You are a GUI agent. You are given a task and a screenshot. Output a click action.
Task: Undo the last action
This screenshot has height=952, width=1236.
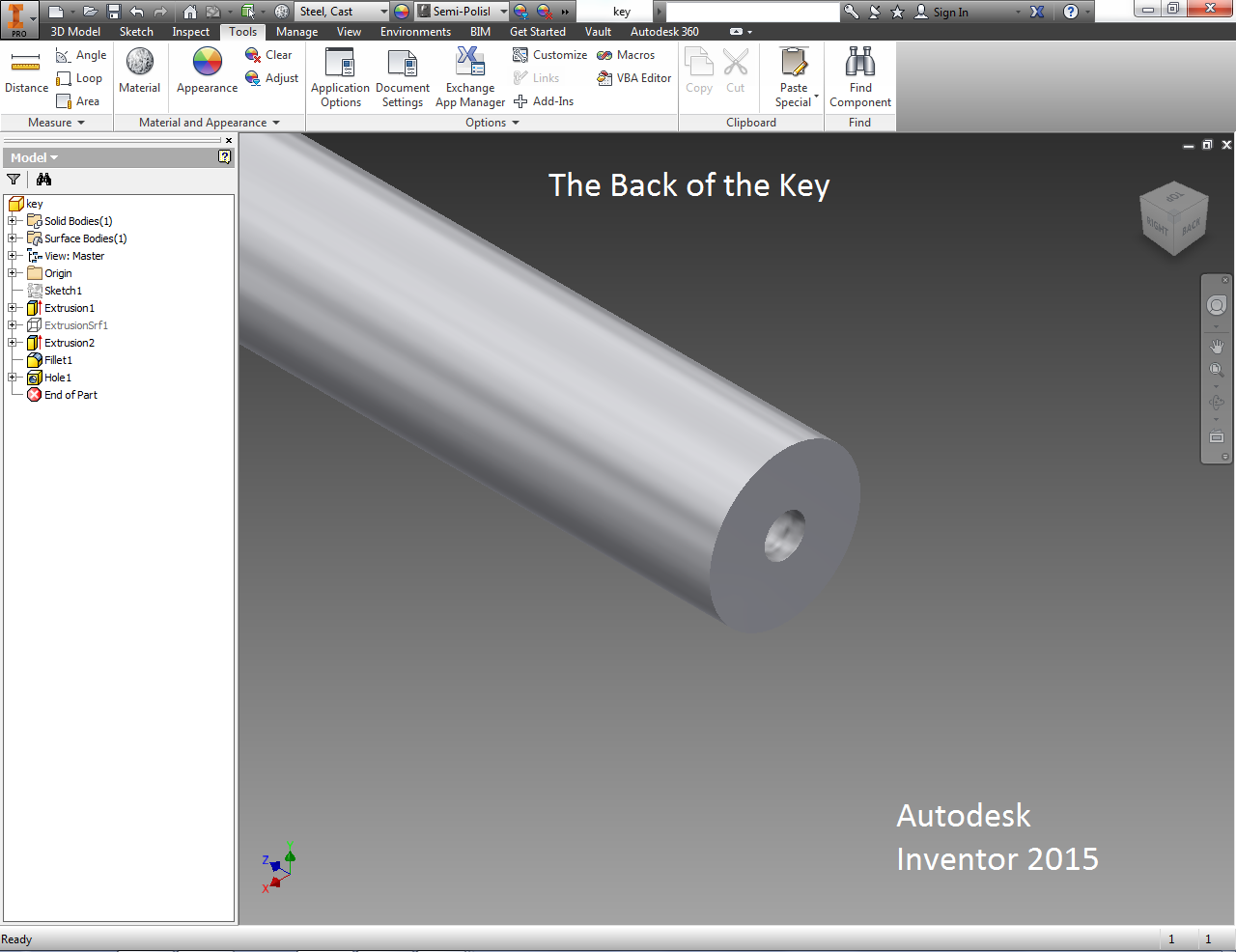tap(136, 12)
